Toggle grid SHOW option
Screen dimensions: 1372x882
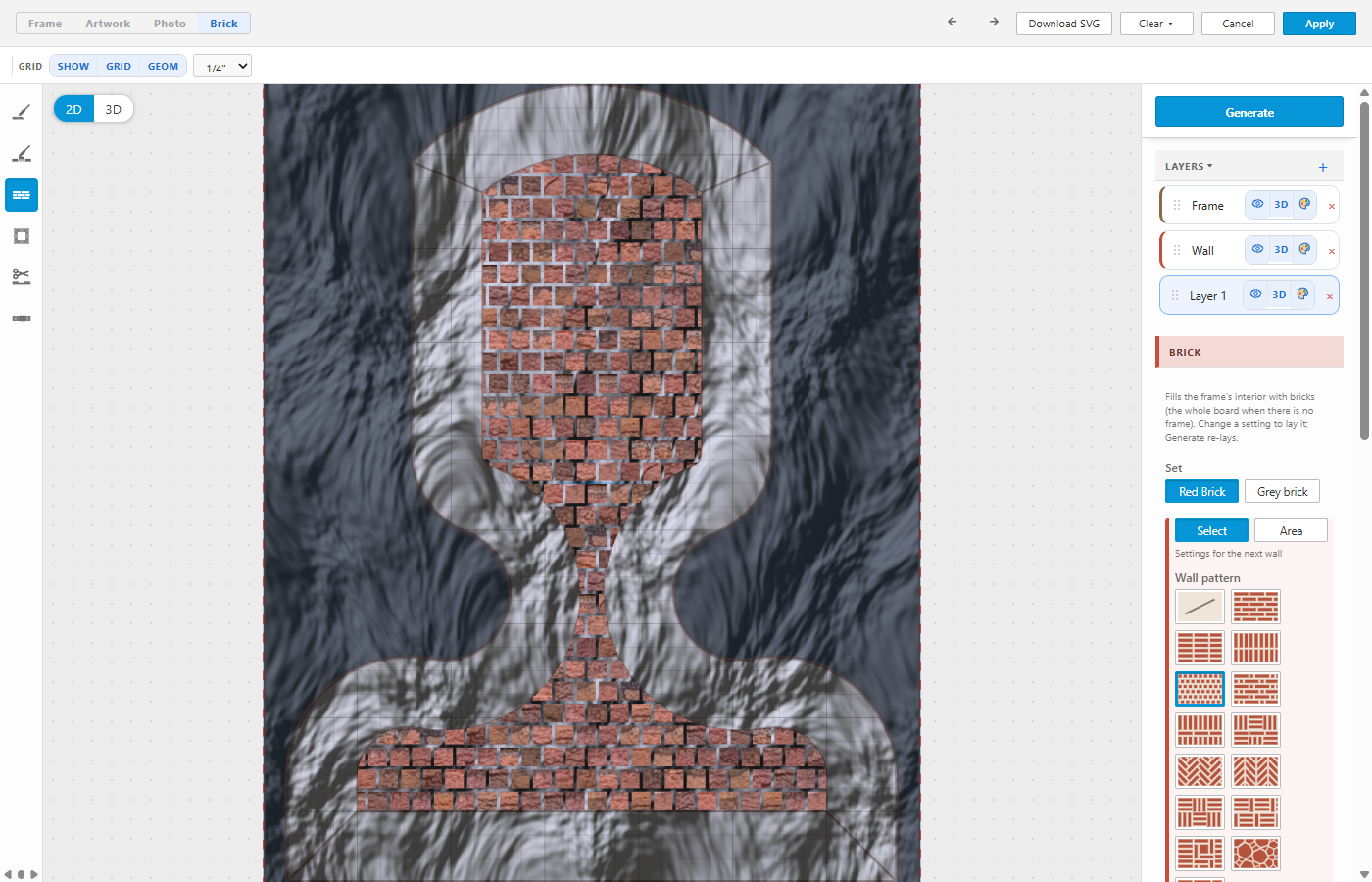click(73, 67)
